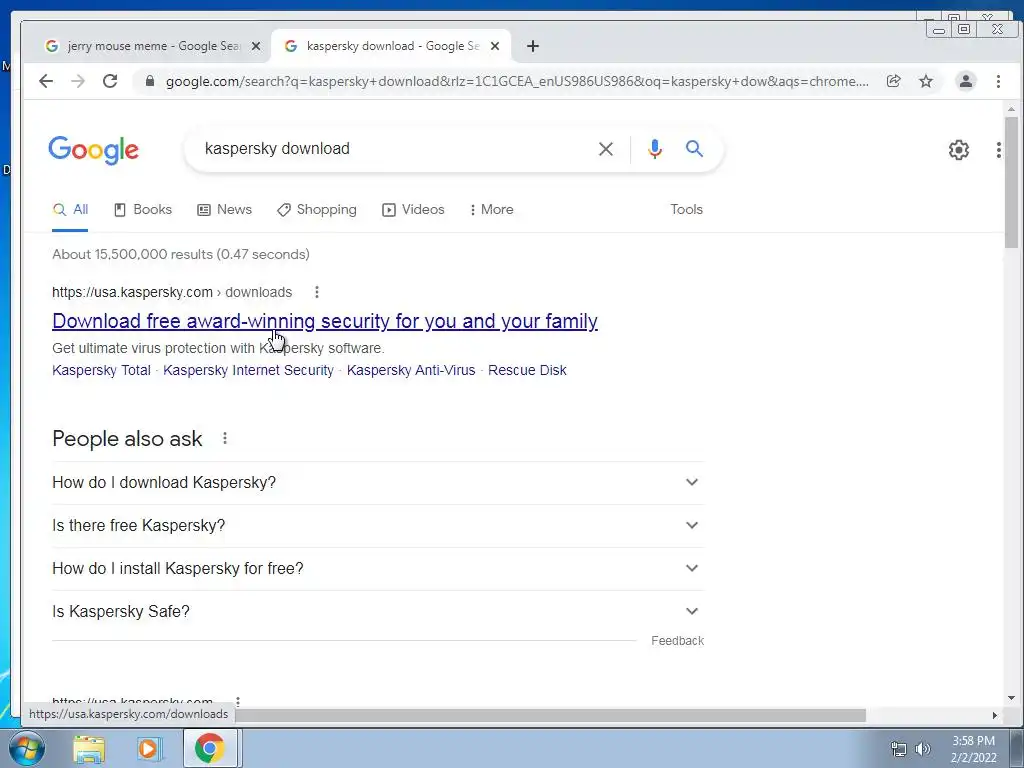Click the blue magnifier search icon
This screenshot has height=768, width=1024.
[694, 149]
